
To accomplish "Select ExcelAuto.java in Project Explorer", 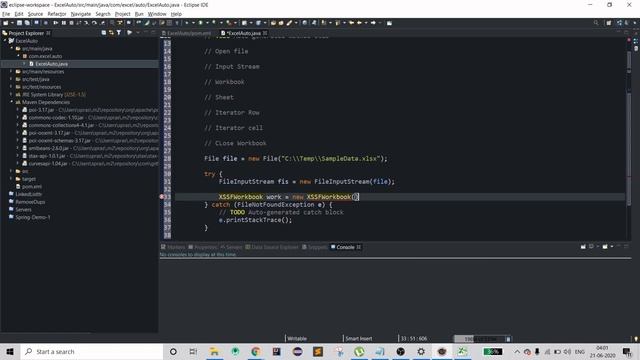I will (51, 64).
